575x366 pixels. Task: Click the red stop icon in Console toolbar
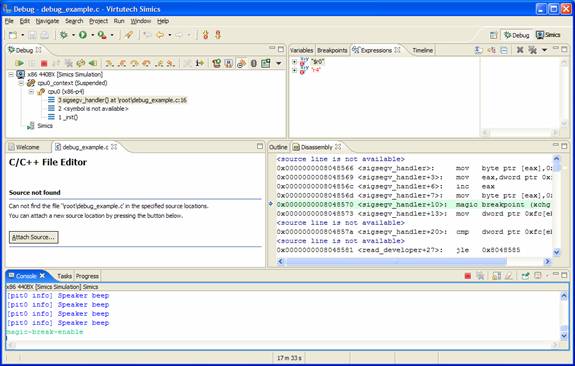[x=468, y=276]
